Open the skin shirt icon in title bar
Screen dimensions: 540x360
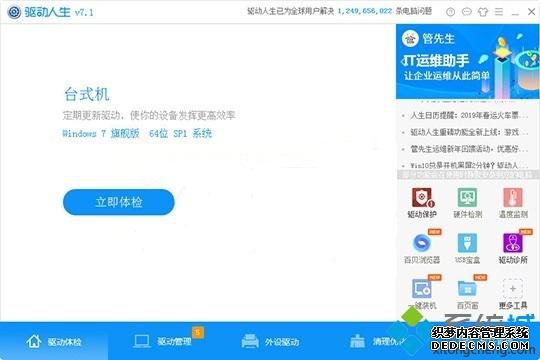[x=482, y=12]
